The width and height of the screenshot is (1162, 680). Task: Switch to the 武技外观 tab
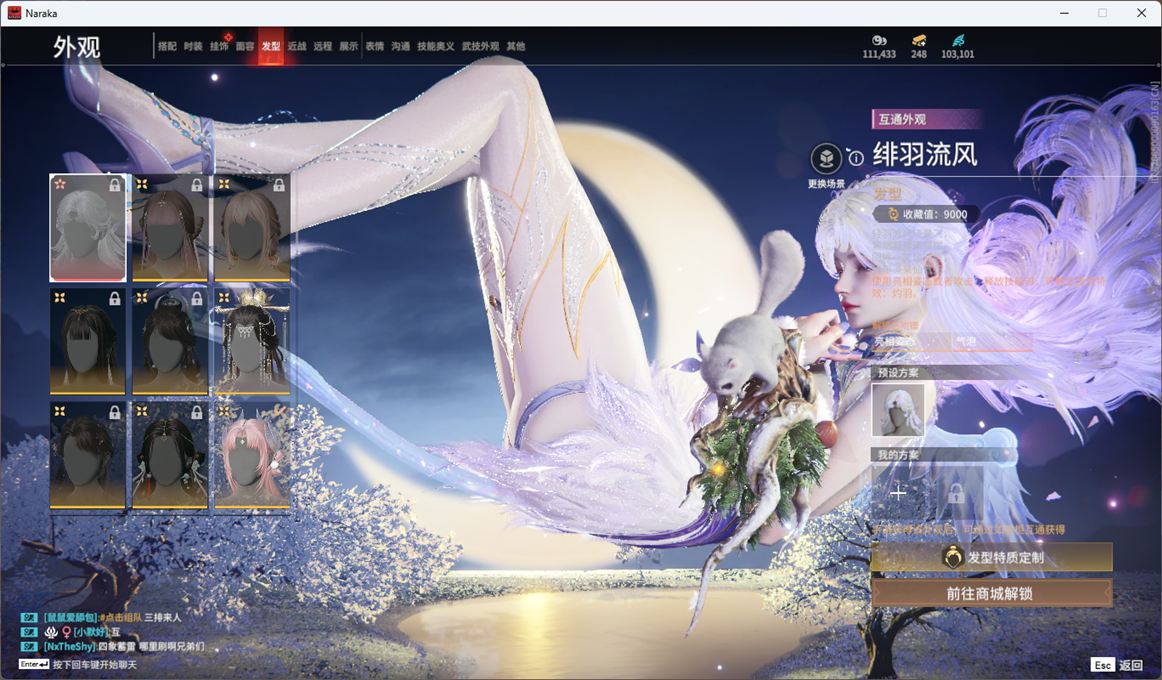click(480, 46)
